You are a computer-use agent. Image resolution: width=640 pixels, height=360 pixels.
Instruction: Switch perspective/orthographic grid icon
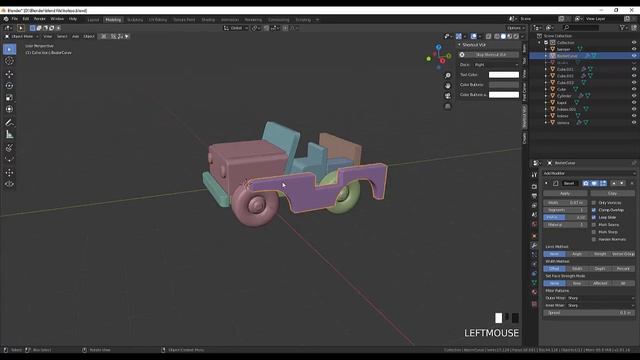click(448, 106)
